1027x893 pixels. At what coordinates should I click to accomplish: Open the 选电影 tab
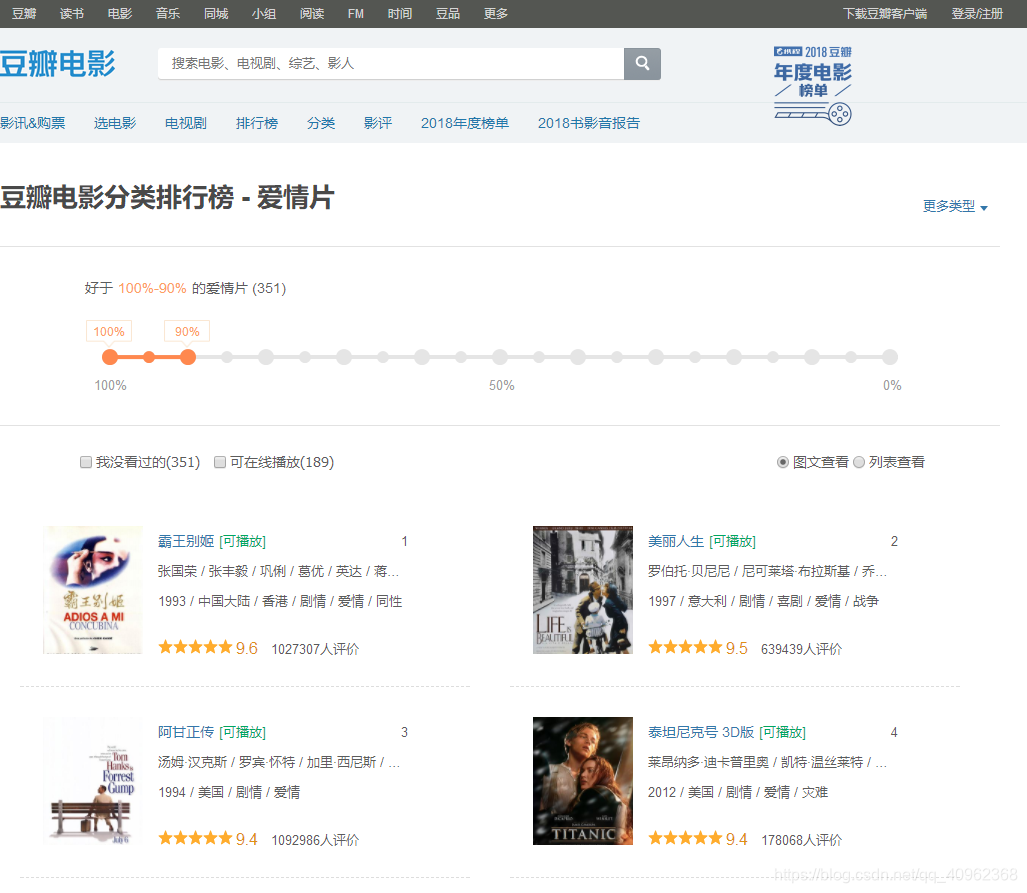[115, 123]
